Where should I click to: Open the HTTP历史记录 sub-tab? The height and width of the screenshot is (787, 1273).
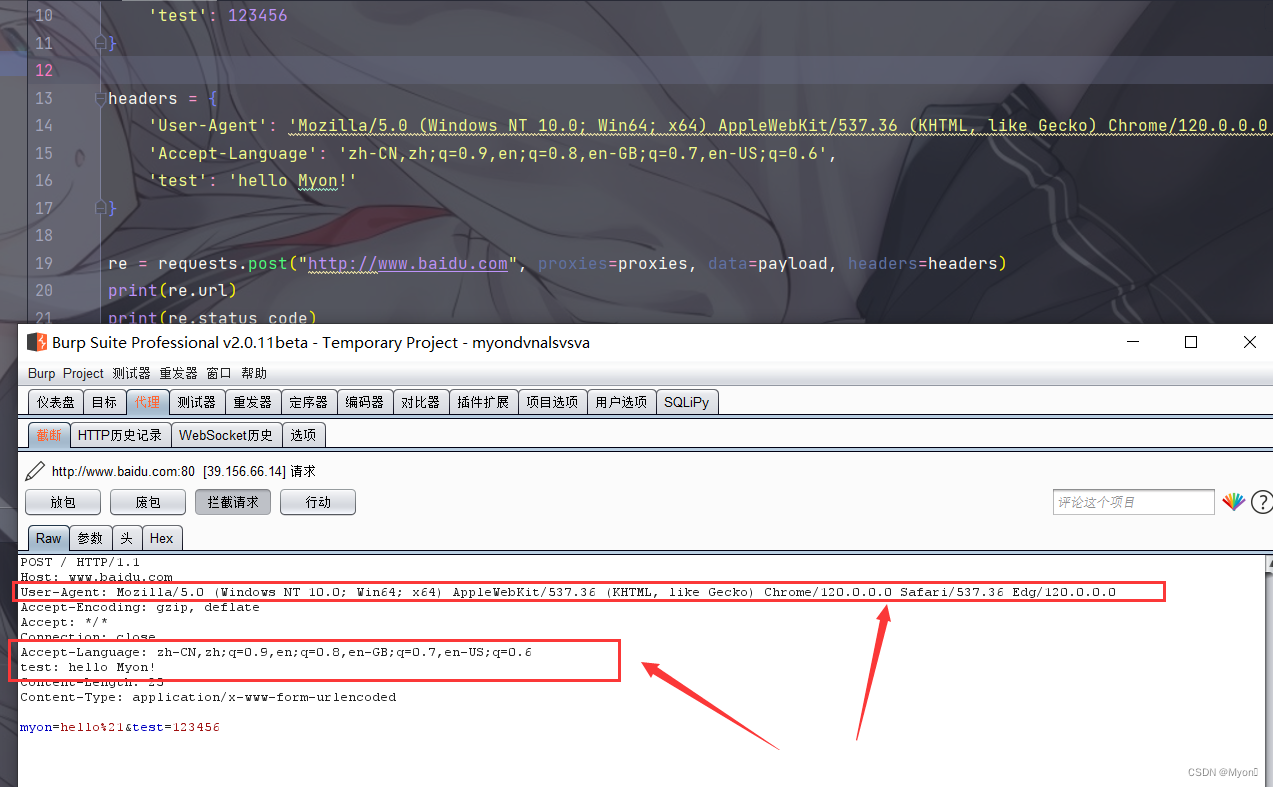point(120,435)
